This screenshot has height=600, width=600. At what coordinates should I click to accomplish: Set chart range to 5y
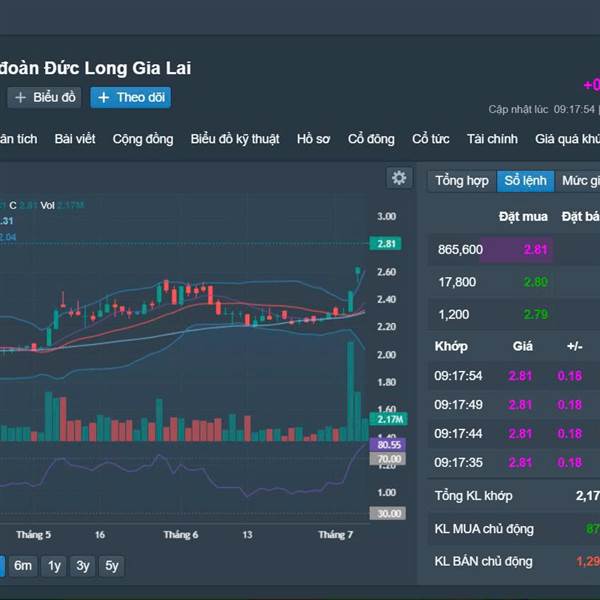[x=111, y=566]
